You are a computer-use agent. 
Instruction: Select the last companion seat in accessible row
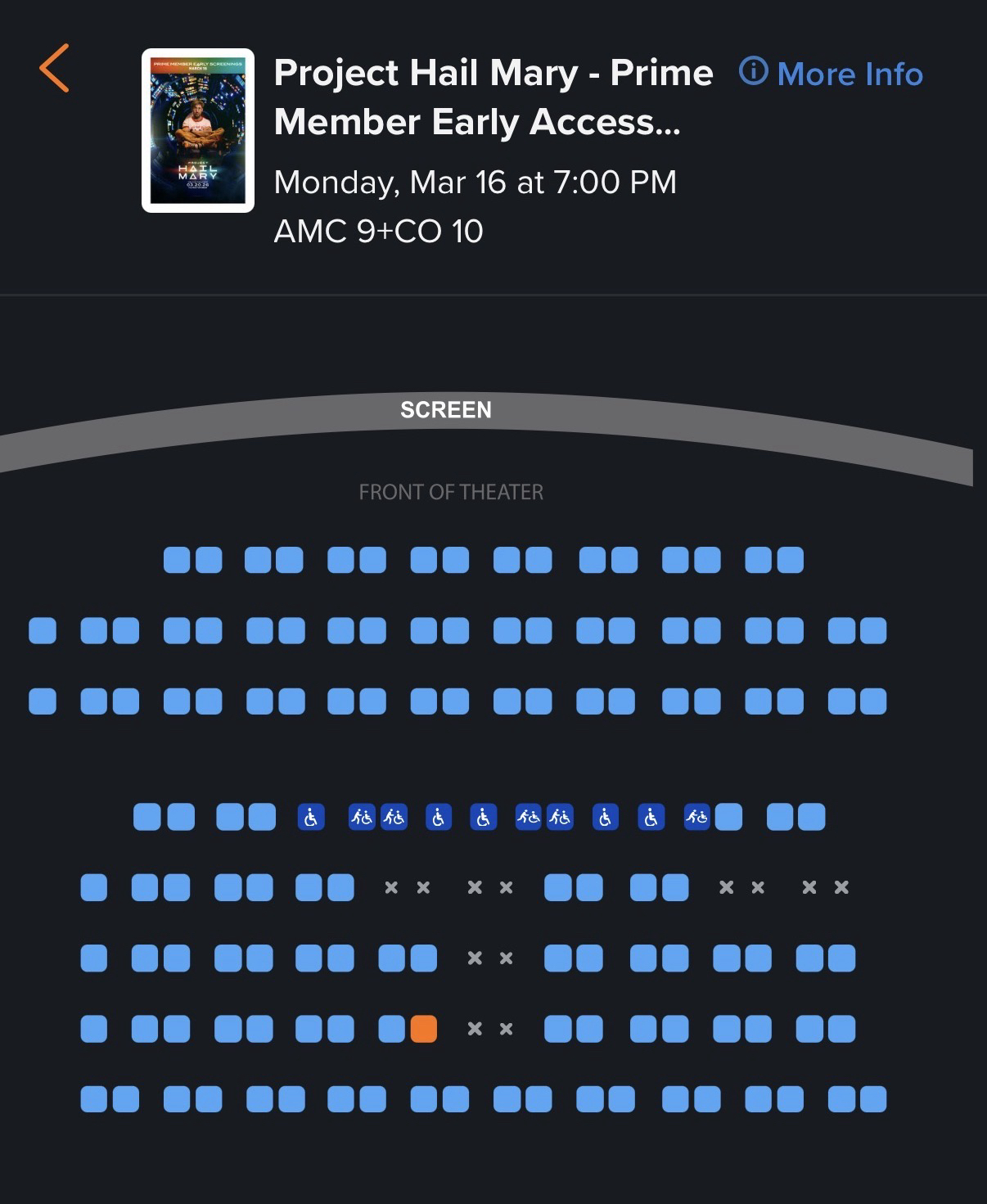point(697,817)
